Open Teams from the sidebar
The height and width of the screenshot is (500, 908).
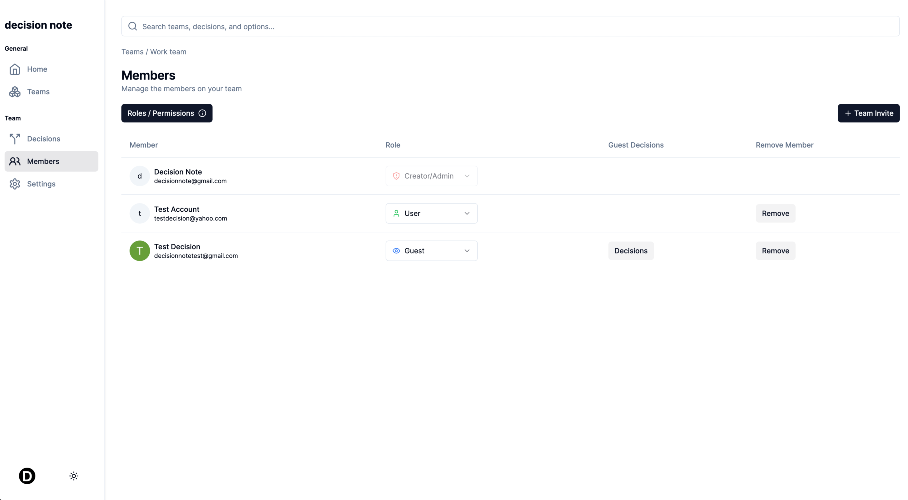51,92
